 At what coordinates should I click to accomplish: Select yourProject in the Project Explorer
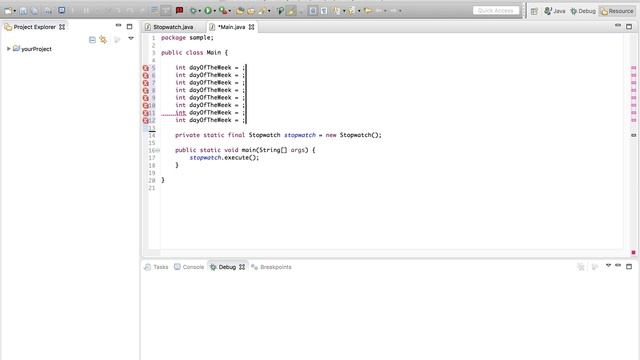click(x=36, y=49)
